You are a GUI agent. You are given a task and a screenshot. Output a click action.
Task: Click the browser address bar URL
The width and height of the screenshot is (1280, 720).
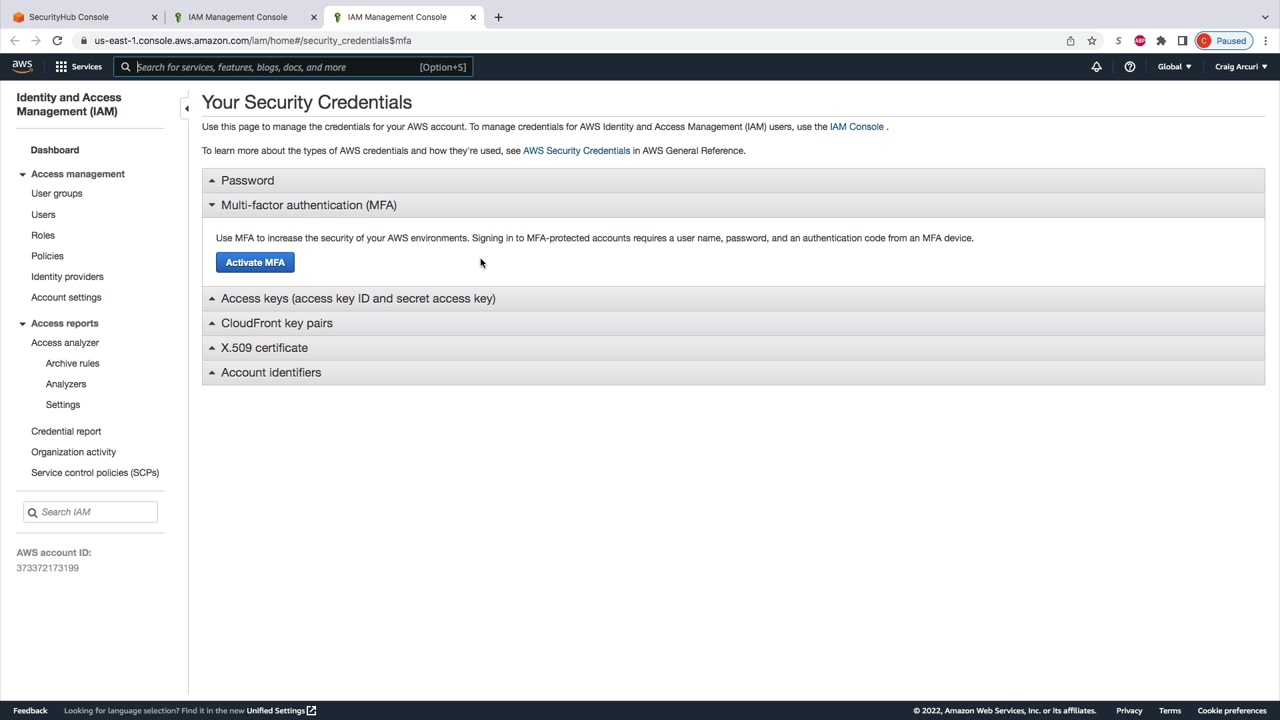point(253,41)
